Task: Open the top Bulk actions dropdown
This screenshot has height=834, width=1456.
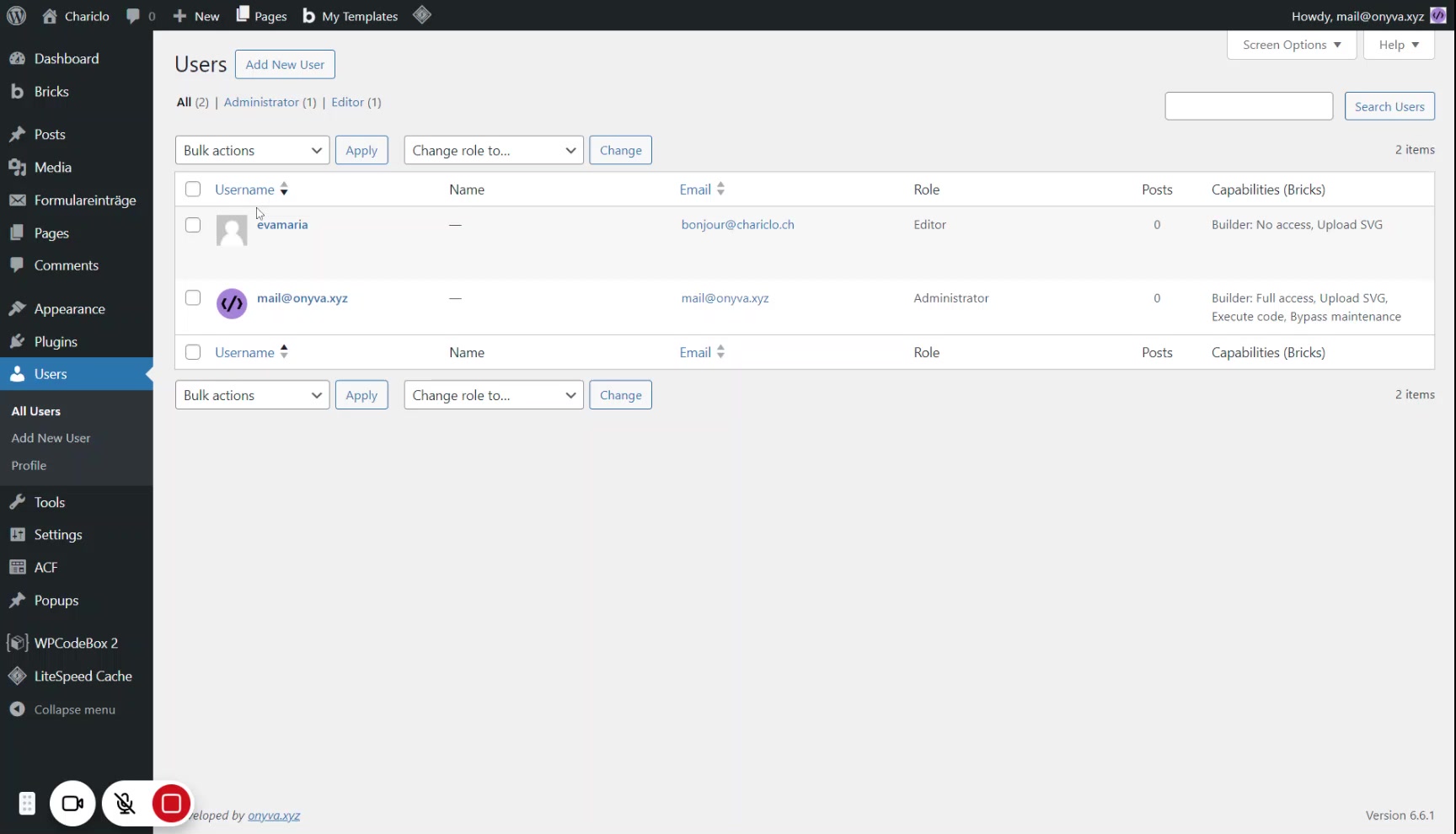Action: point(252,151)
